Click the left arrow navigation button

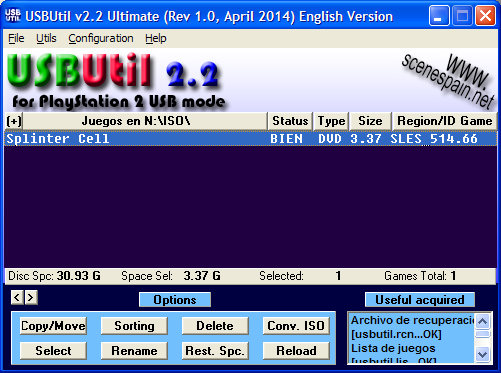(17, 297)
